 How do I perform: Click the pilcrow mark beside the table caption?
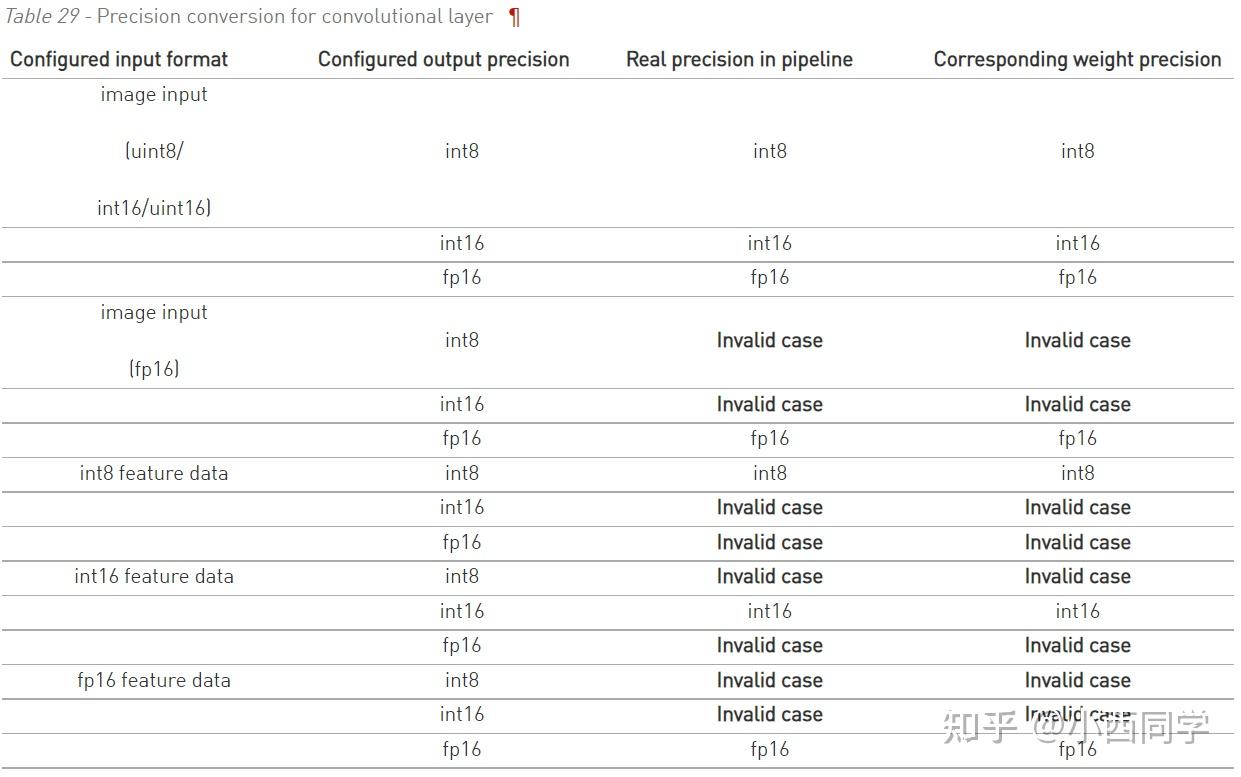point(515,17)
